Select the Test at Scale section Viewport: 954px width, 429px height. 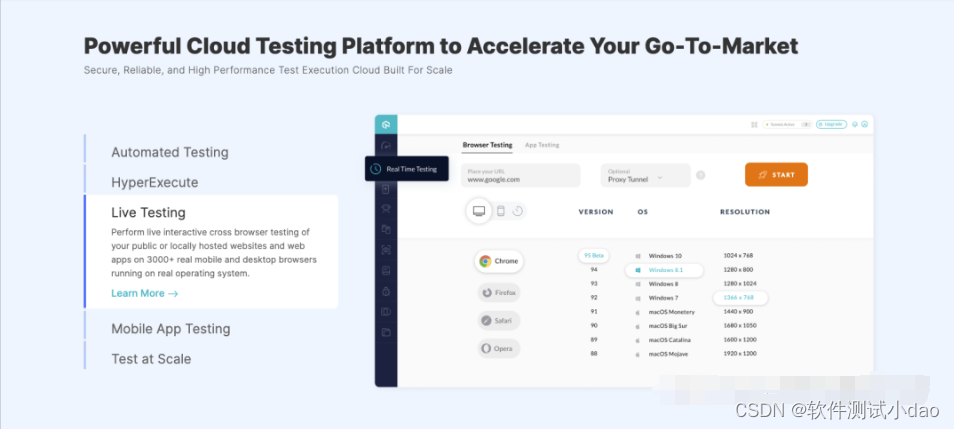click(x=151, y=359)
